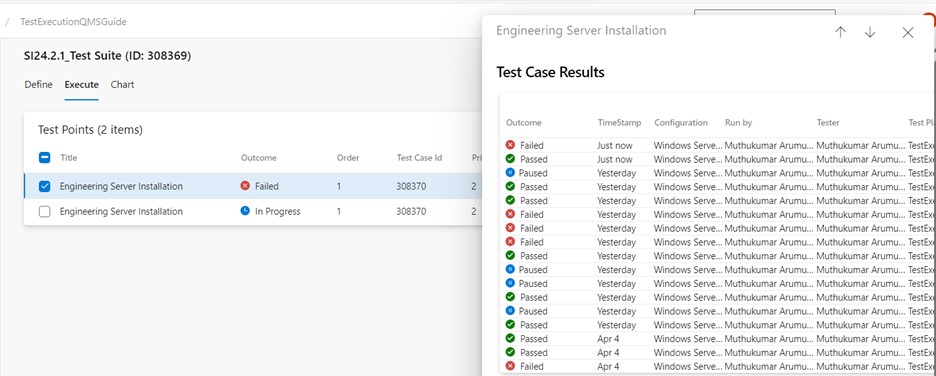Select the Engineering Server Installation title in the In Progress row
The height and width of the screenshot is (376, 936).
[121, 212]
